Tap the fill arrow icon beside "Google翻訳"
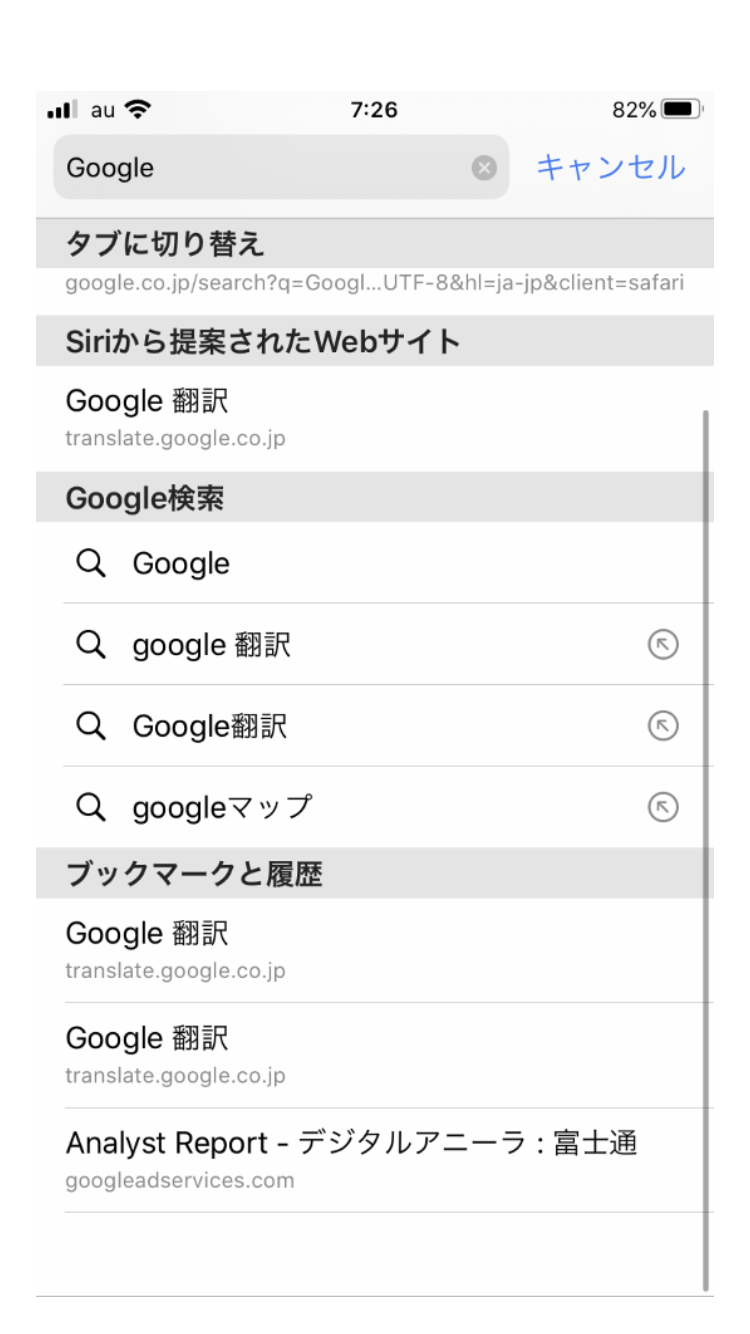Screen dimensions: 750x1334 point(663,727)
